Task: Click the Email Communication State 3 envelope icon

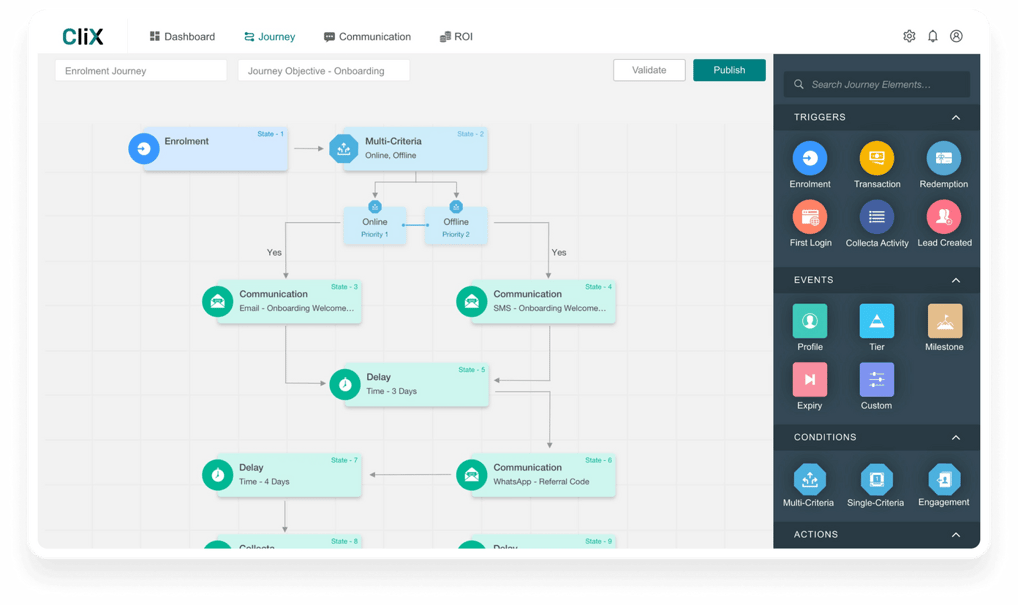Action: (217, 301)
